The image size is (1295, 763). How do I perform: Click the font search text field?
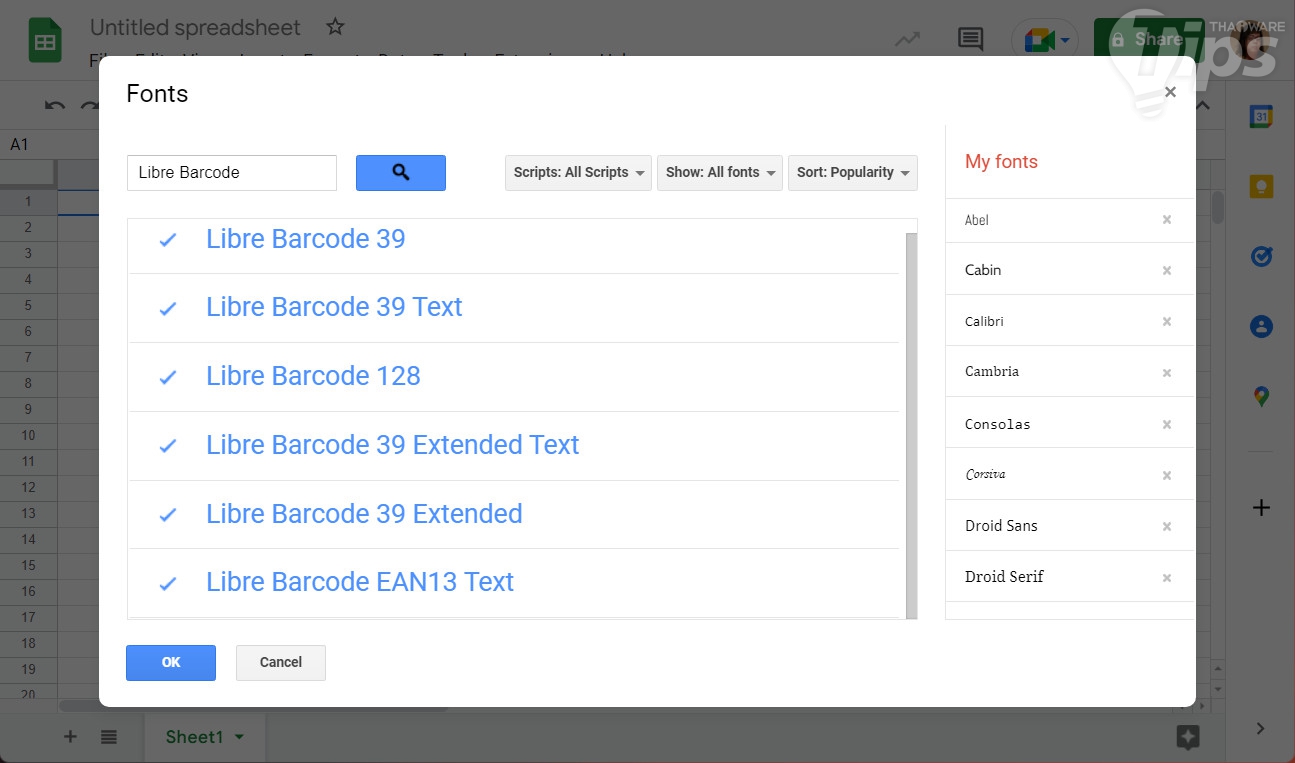coord(232,173)
